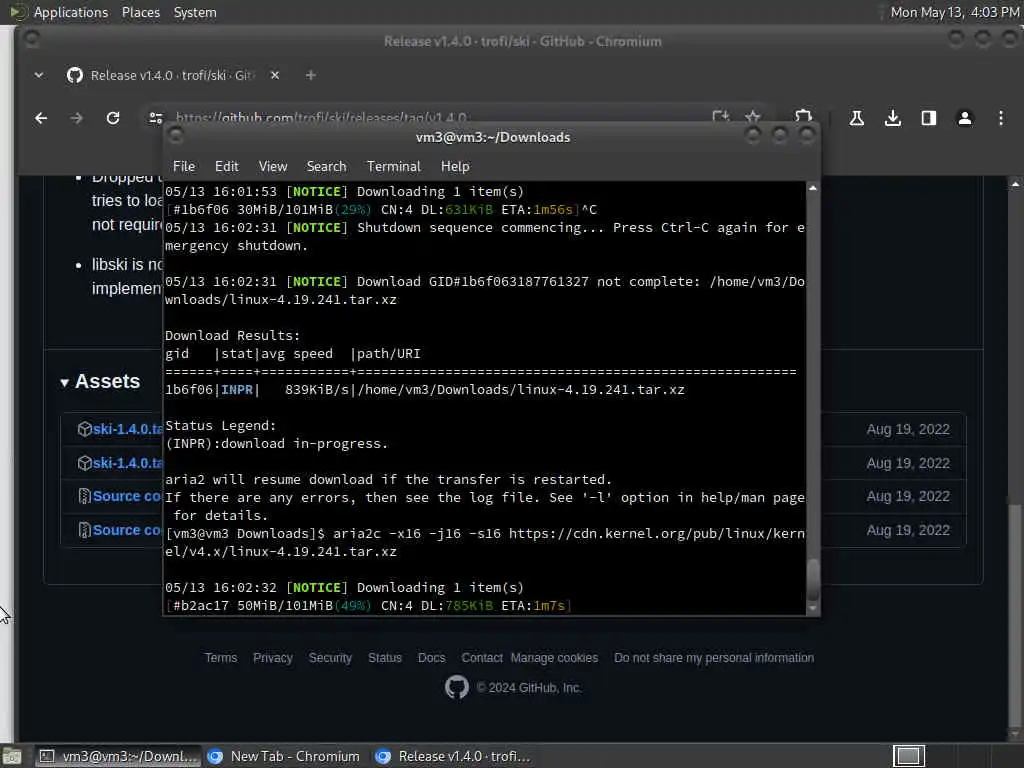The height and width of the screenshot is (768, 1024).
Task: Open the Terms footer link
Action: [x=221, y=658]
